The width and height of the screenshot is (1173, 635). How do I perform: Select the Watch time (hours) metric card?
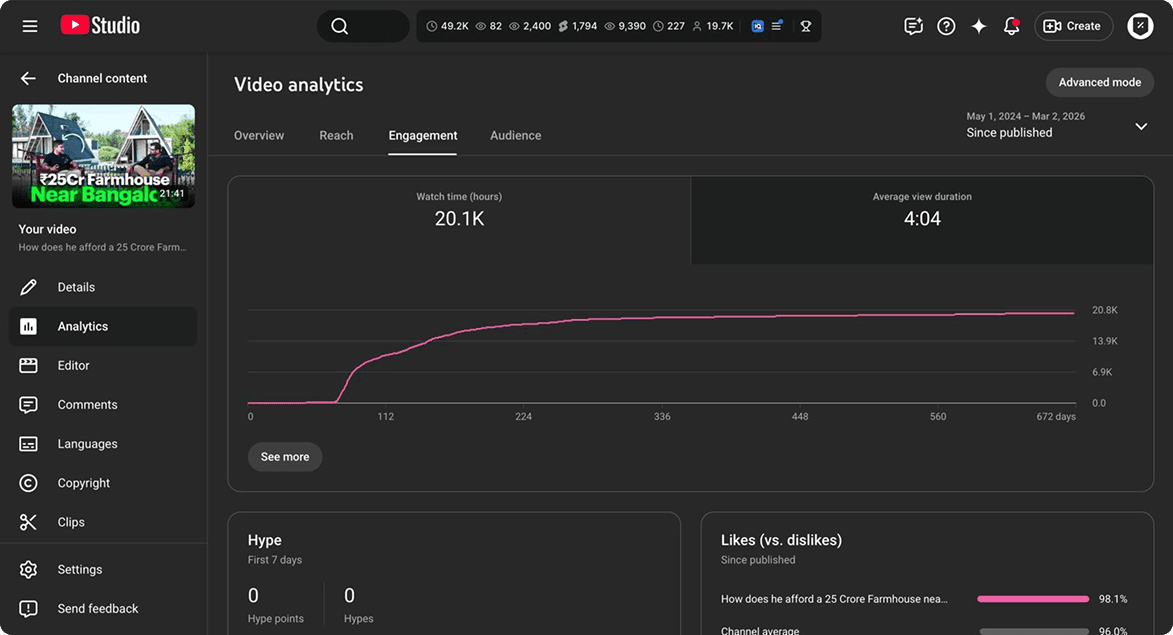[459, 220]
